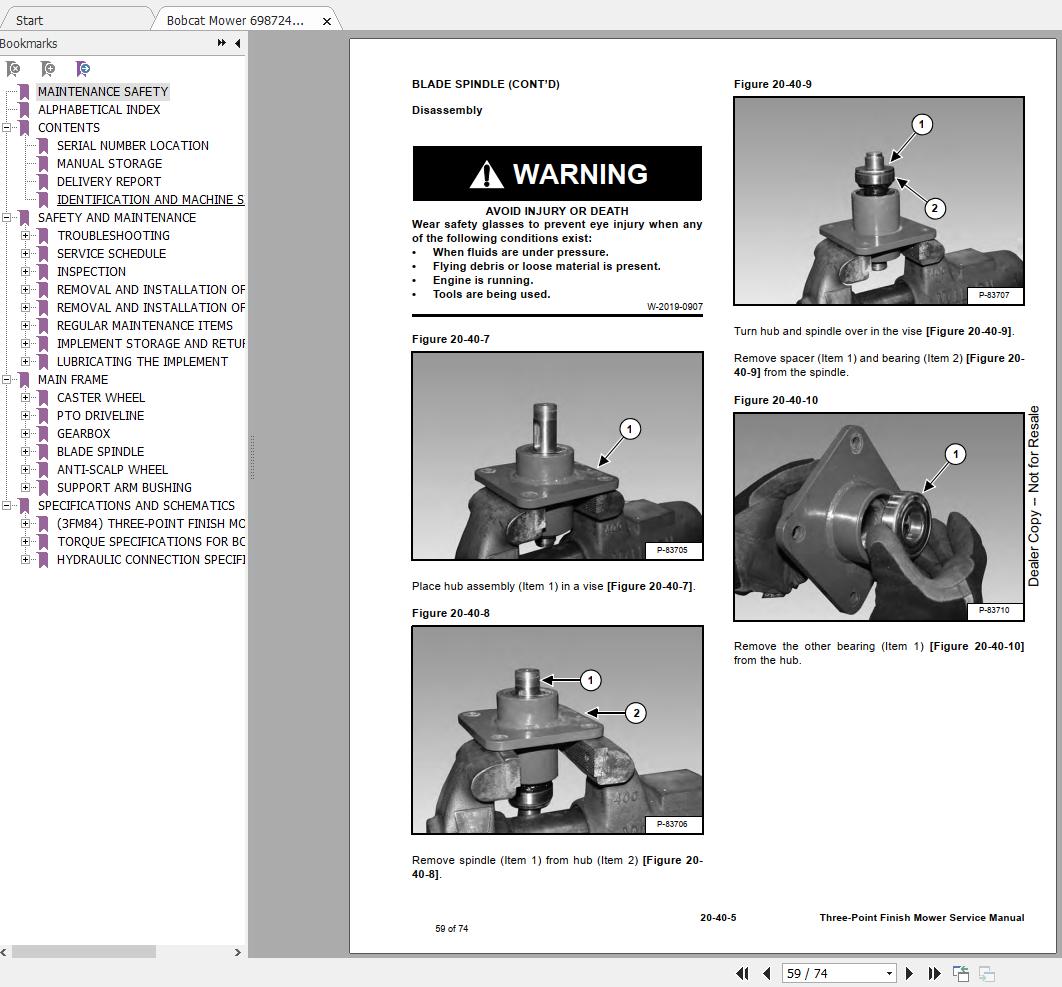The height and width of the screenshot is (987, 1062).
Task: Click the bookmark arrow icon in toolbar
Action: point(83,68)
